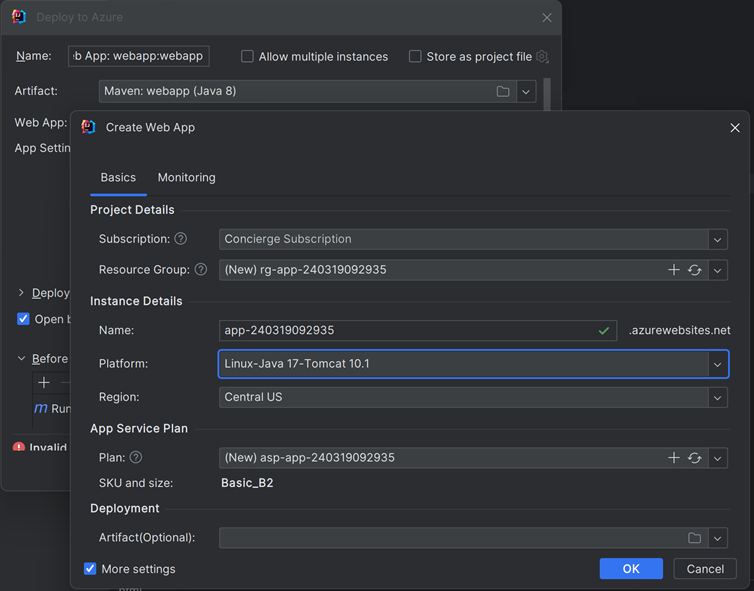Viewport: 754px width, 591px height.
Task: Click the help icon beside Plan label
Action: coord(136,458)
